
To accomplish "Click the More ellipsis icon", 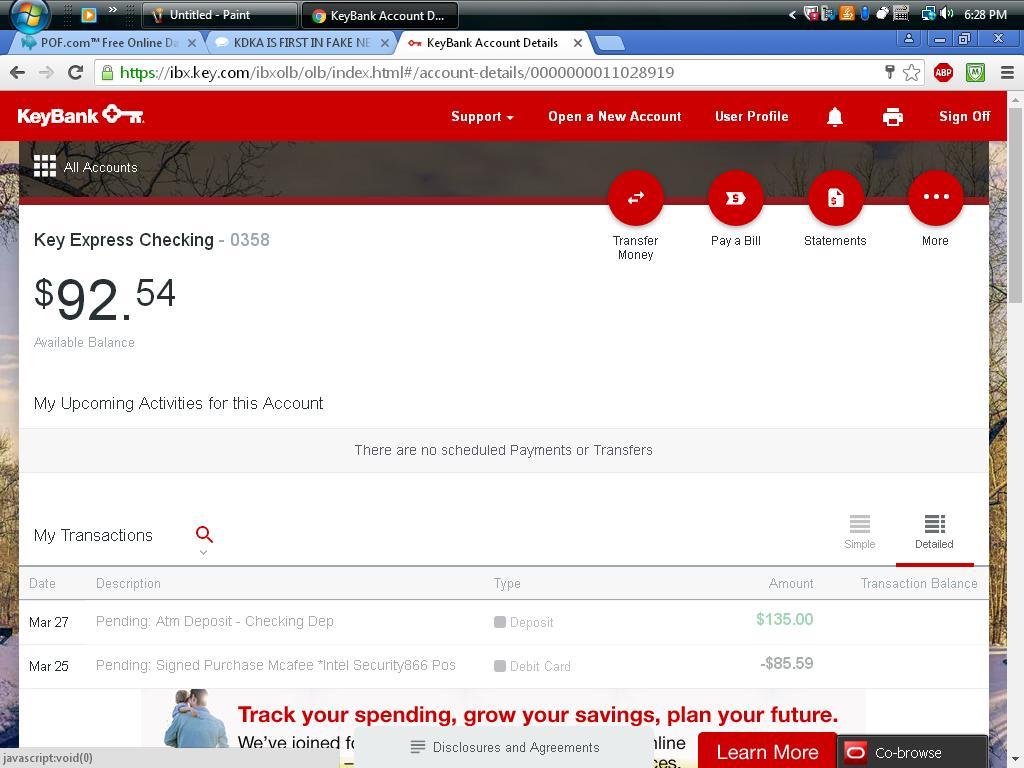I will (x=935, y=197).
